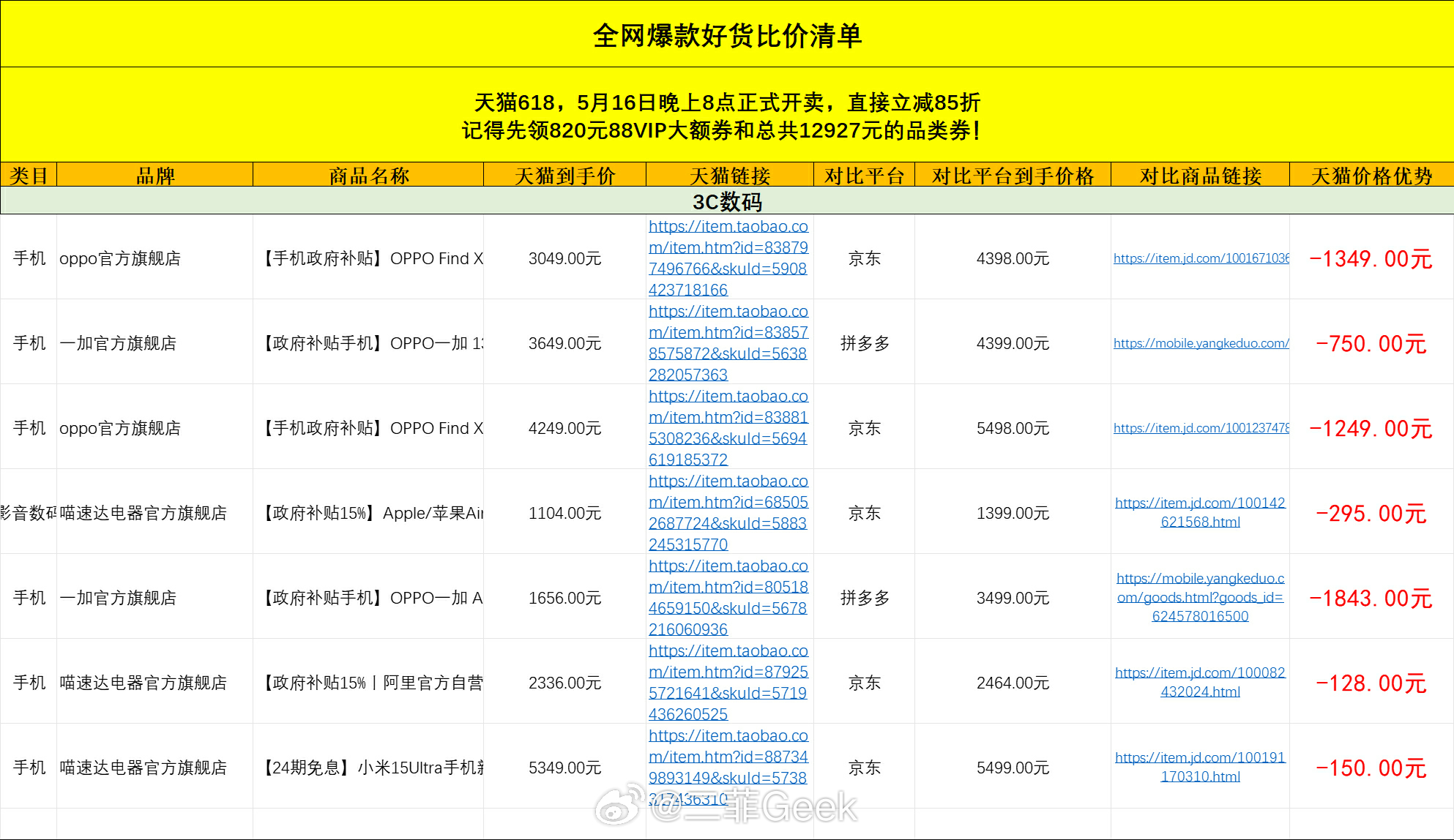Select 拼多多 cell in 3499.00元 row

click(x=865, y=598)
